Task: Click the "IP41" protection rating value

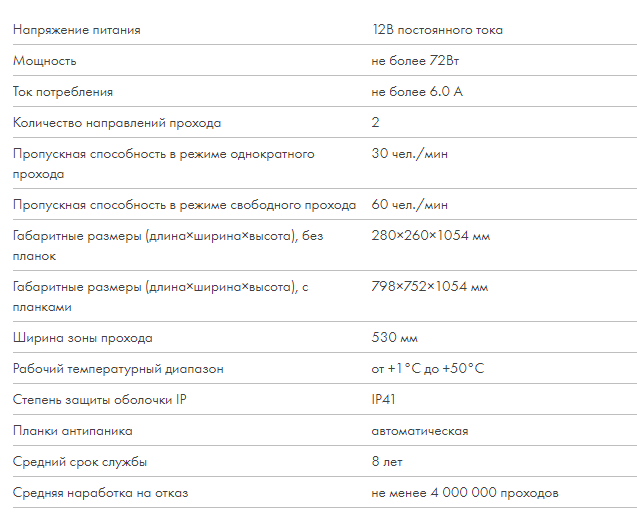Action: 384,400
